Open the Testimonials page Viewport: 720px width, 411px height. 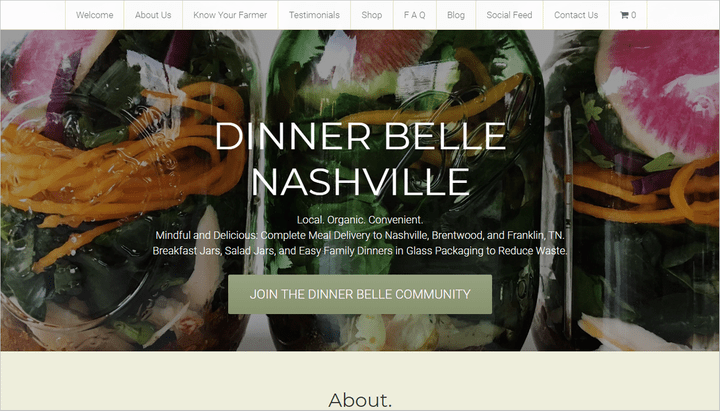tap(314, 15)
